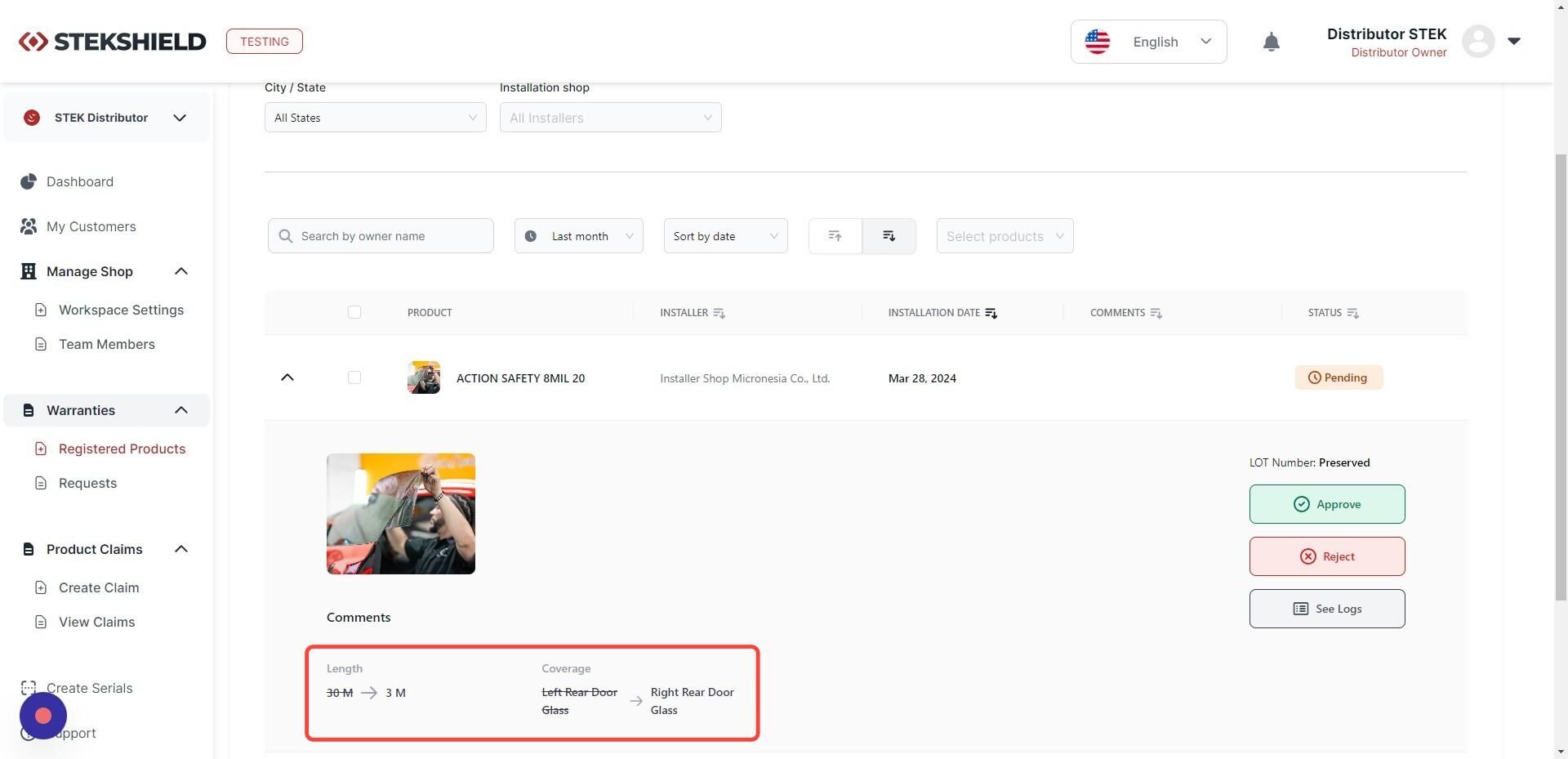Click the STEK Distributor red logo icon
Screen dimensions: 1568x759
pos(32,118)
